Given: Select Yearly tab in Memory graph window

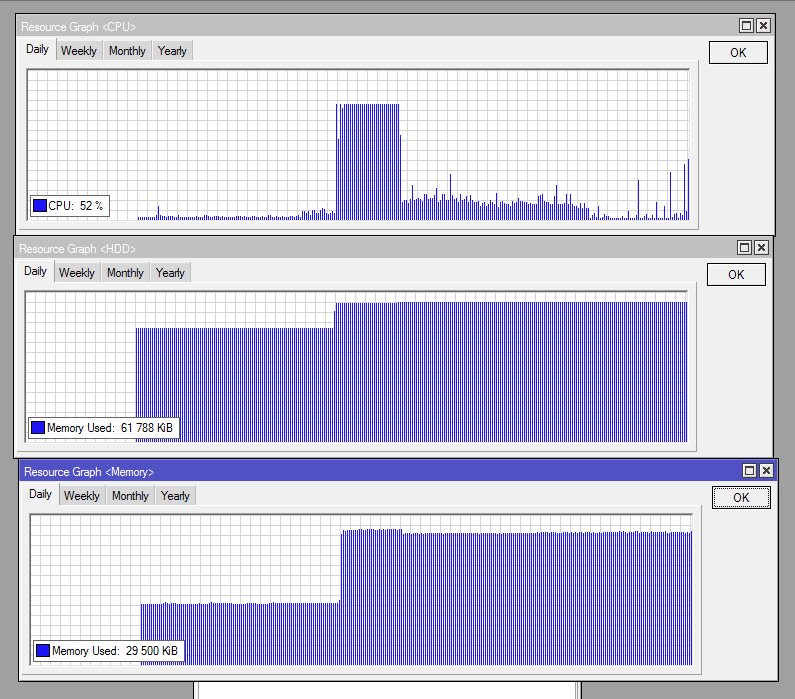Looking at the screenshot, I should pos(175,496).
